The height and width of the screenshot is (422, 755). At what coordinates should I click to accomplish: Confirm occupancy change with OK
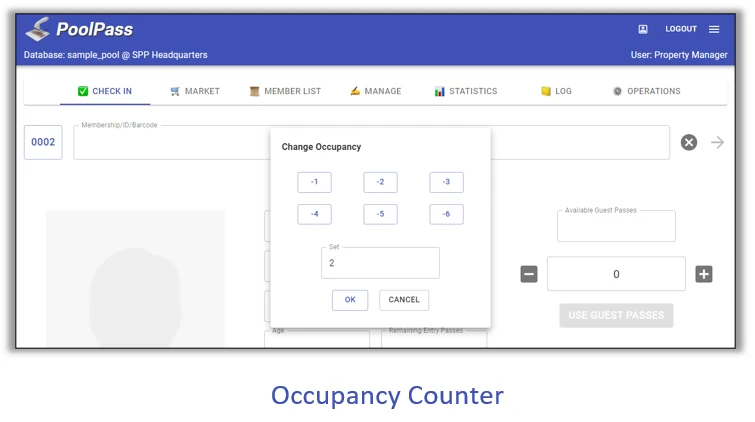pos(350,300)
